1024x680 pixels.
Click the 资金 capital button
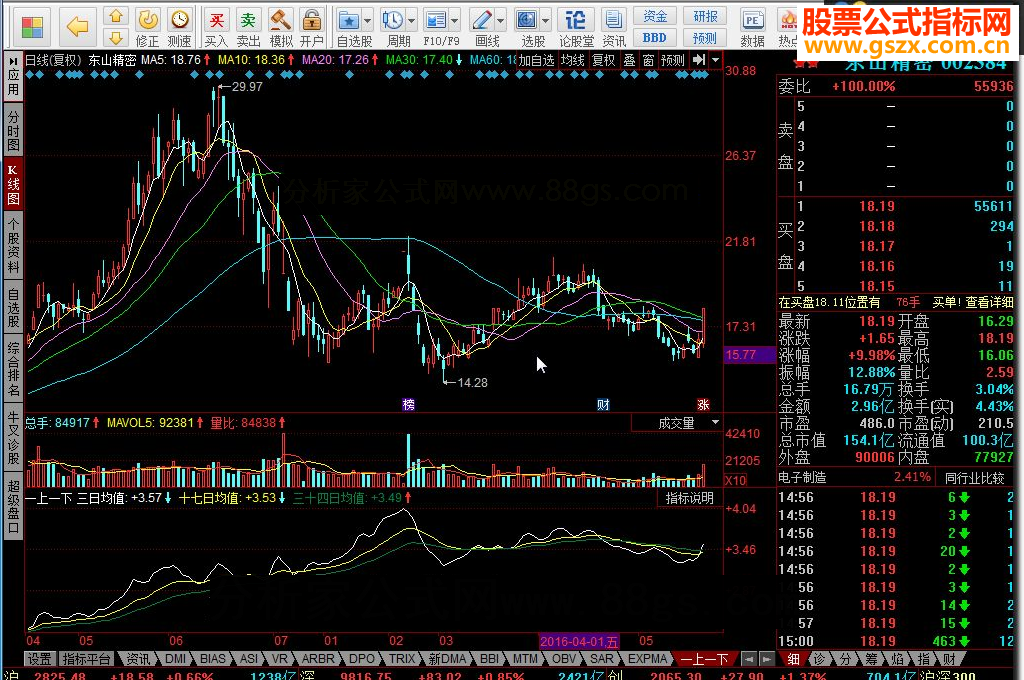pos(654,16)
